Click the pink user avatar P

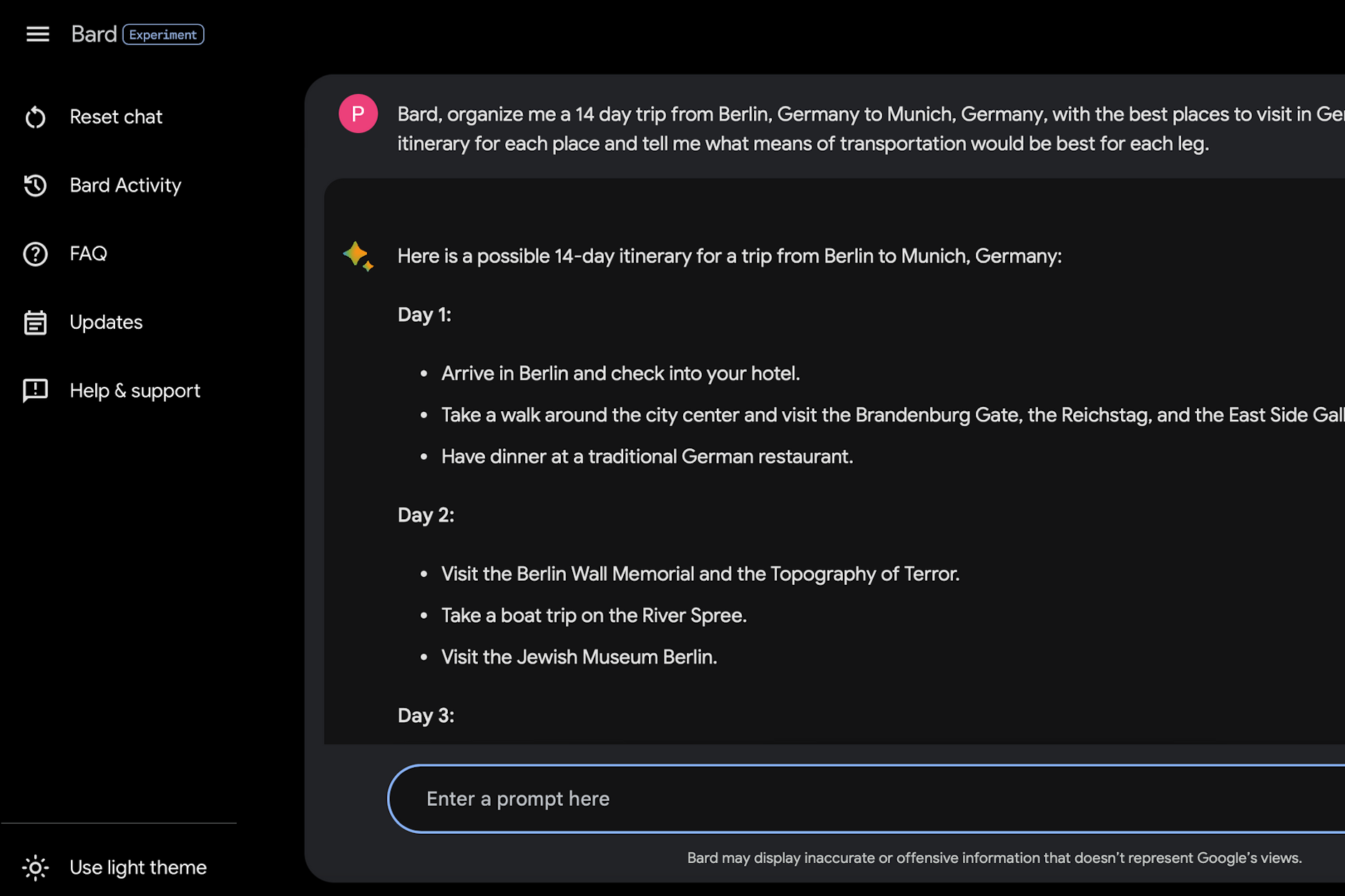(x=358, y=113)
